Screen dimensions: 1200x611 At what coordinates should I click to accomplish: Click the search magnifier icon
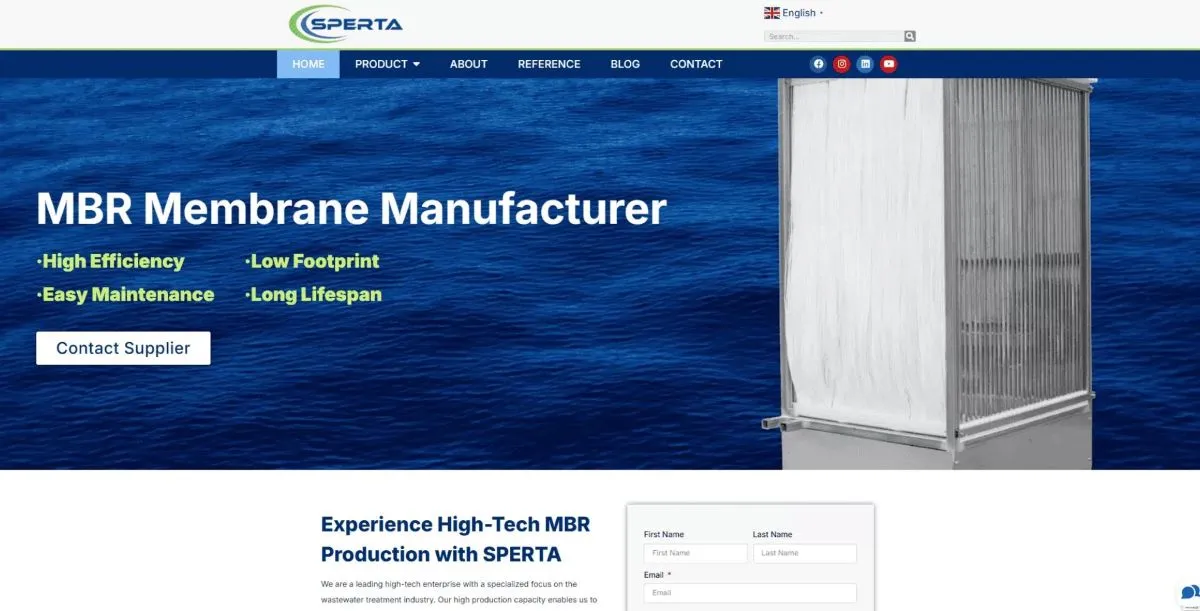tap(909, 35)
